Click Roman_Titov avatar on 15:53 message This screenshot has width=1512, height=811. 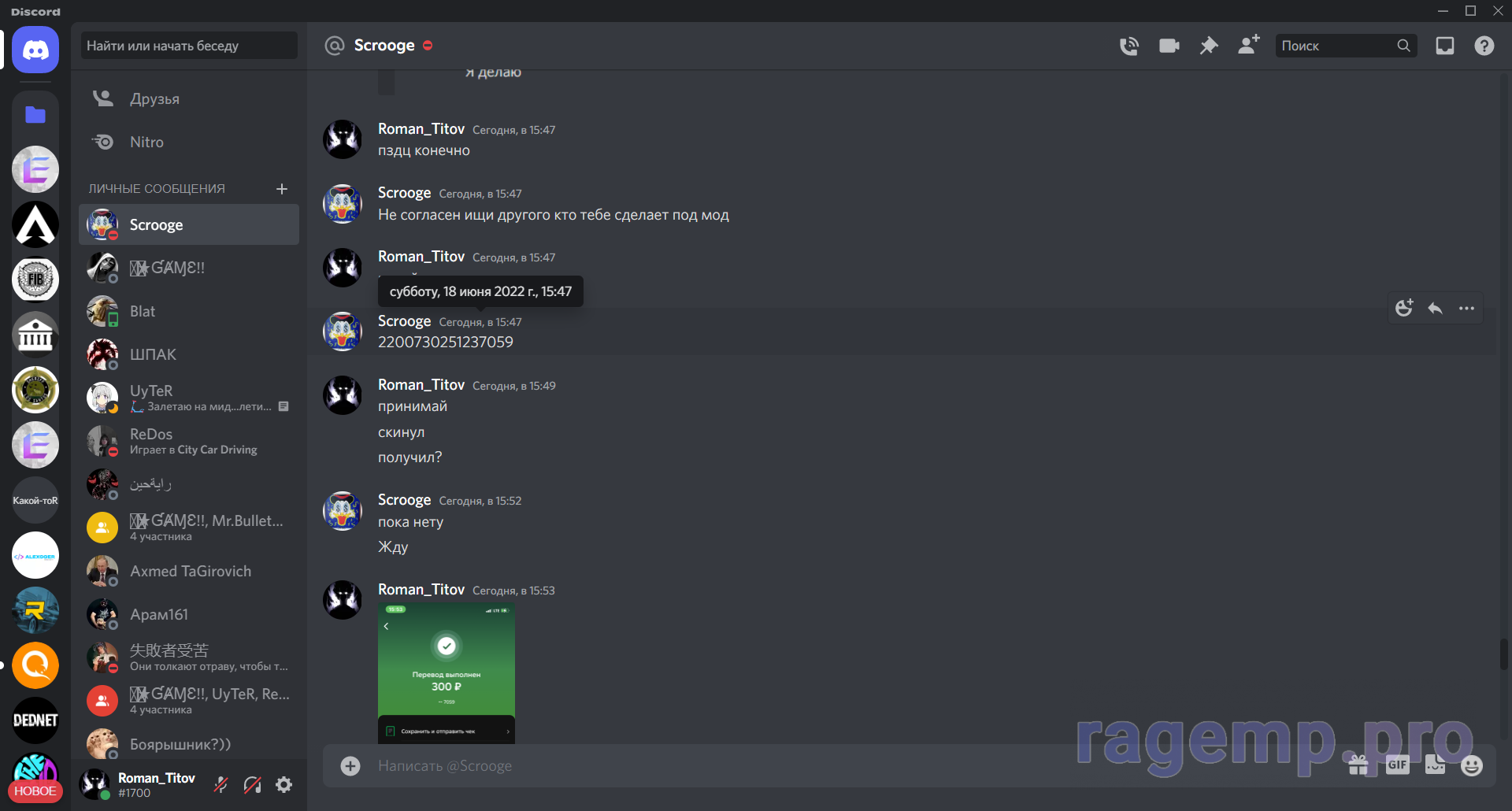tap(343, 600)
